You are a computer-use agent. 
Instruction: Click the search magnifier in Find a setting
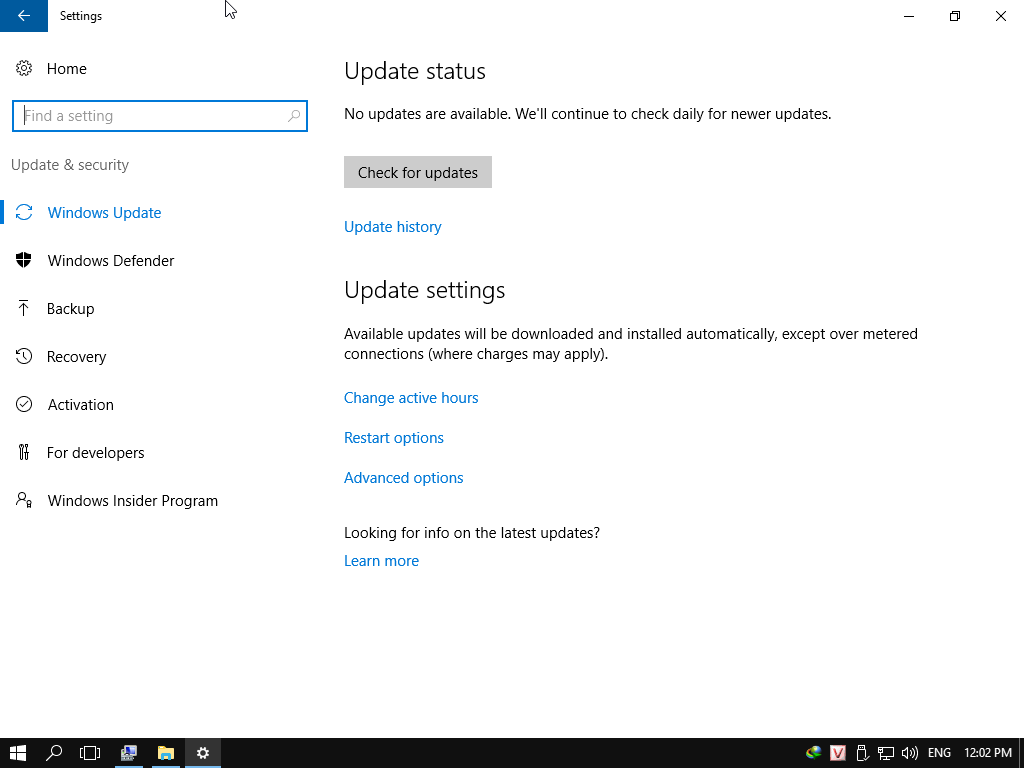[294, 116]
